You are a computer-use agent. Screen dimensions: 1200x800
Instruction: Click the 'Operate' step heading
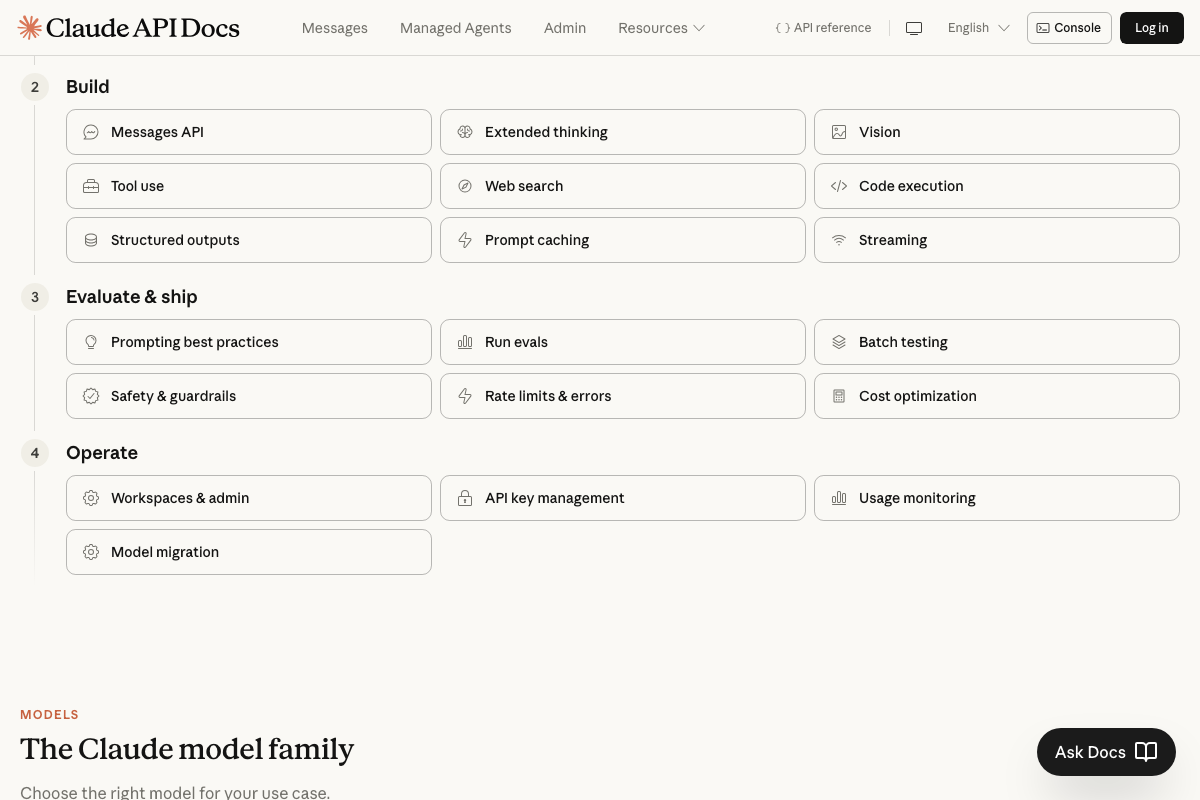coord(102,453)
